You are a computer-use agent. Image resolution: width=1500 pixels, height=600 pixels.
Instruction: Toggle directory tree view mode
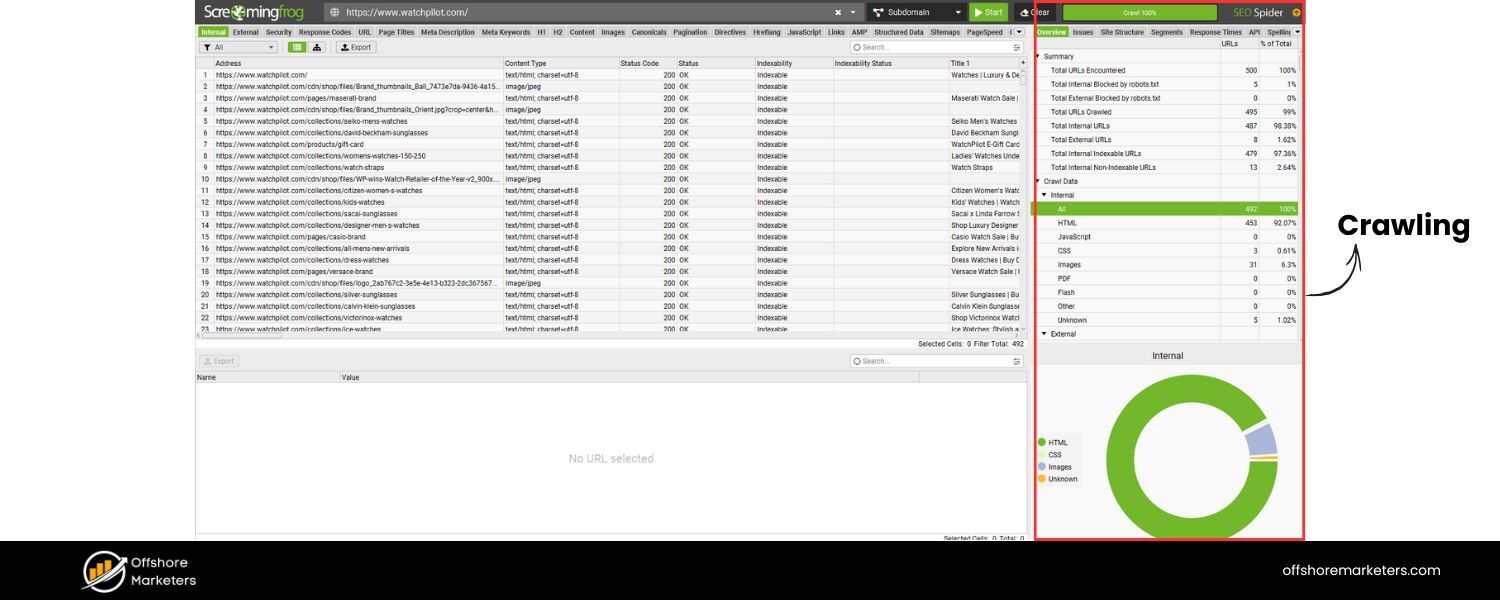(317, 46)
